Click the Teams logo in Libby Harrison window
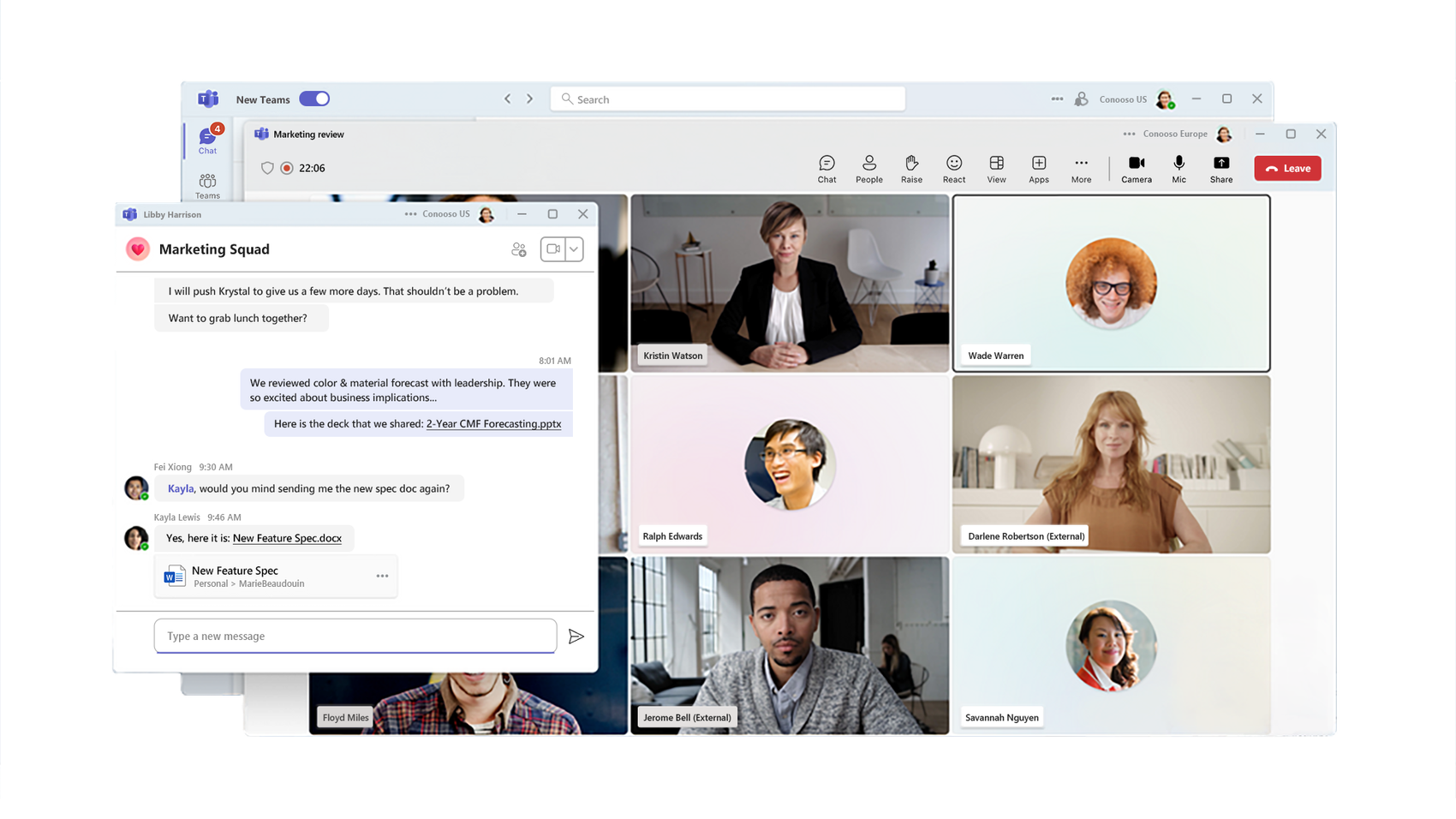Viewport: 1456px width, 819px height. (x=129, y=214)
